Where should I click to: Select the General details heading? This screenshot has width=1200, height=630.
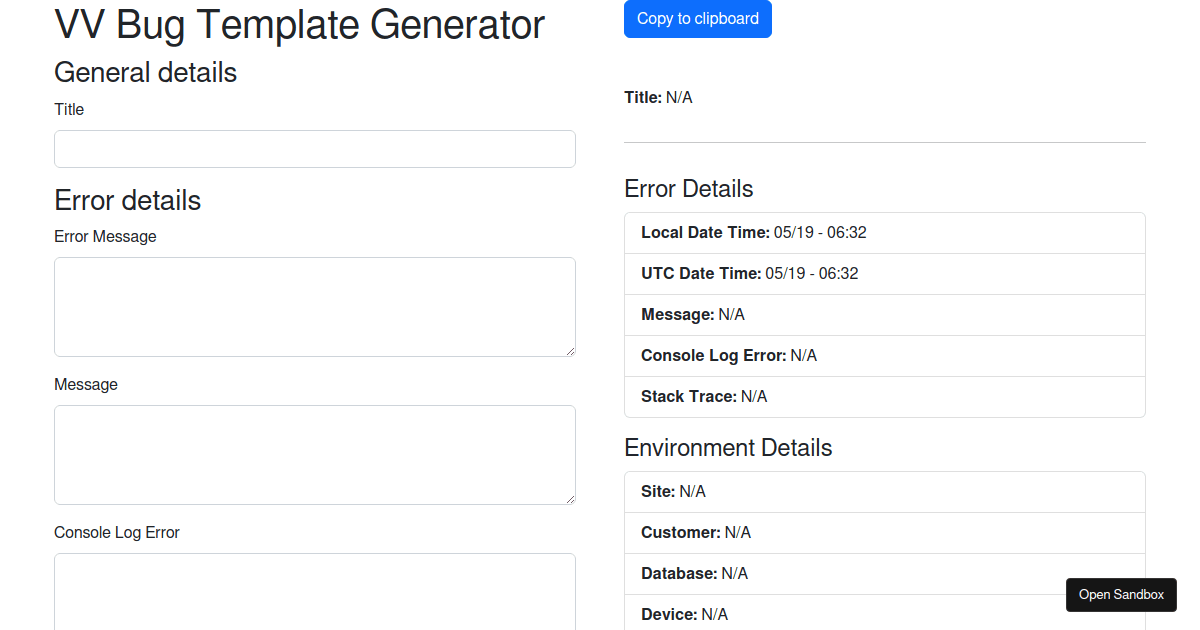click(146, 73)
